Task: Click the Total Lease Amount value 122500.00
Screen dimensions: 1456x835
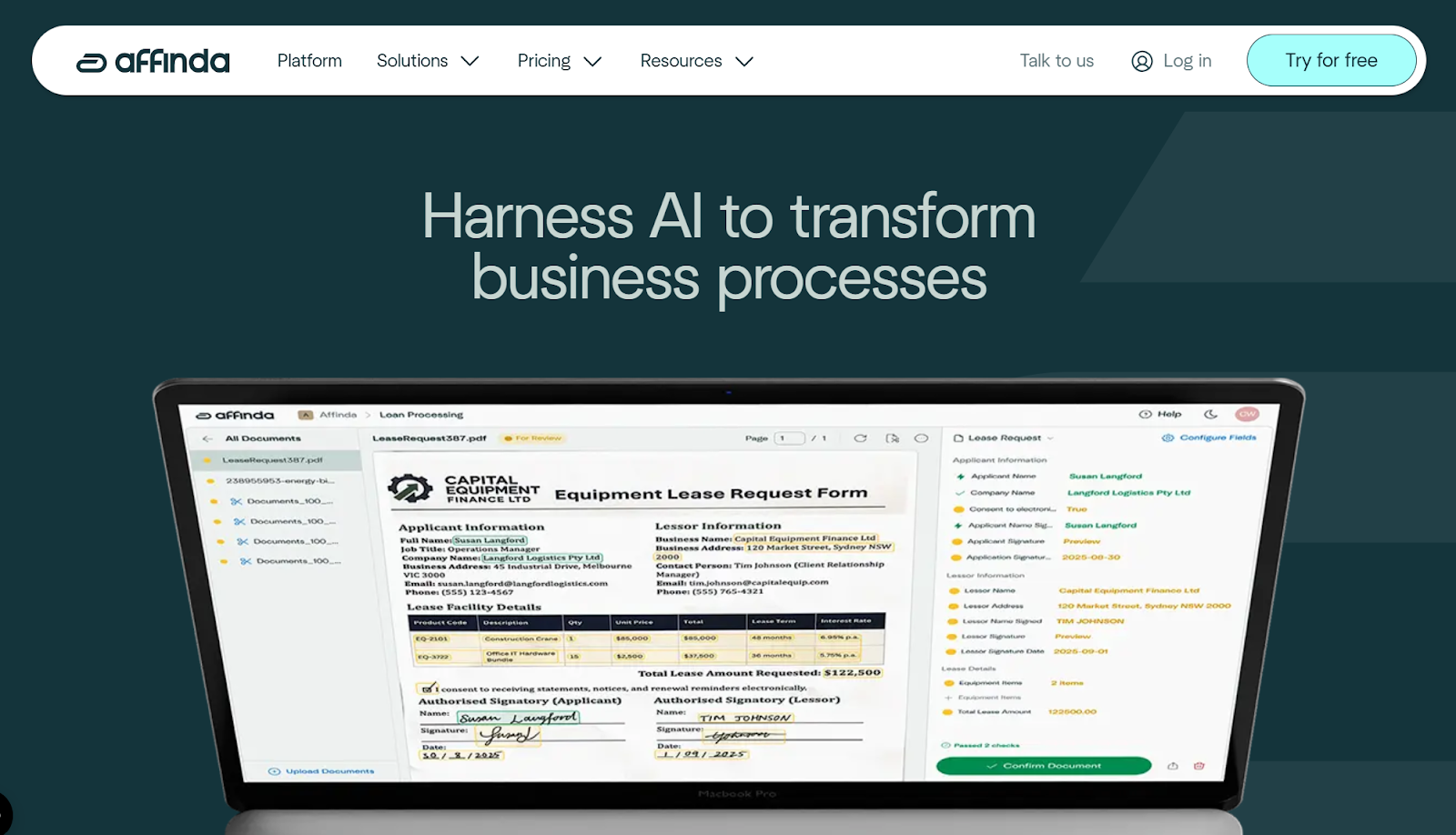Action: coord(1072,712)
